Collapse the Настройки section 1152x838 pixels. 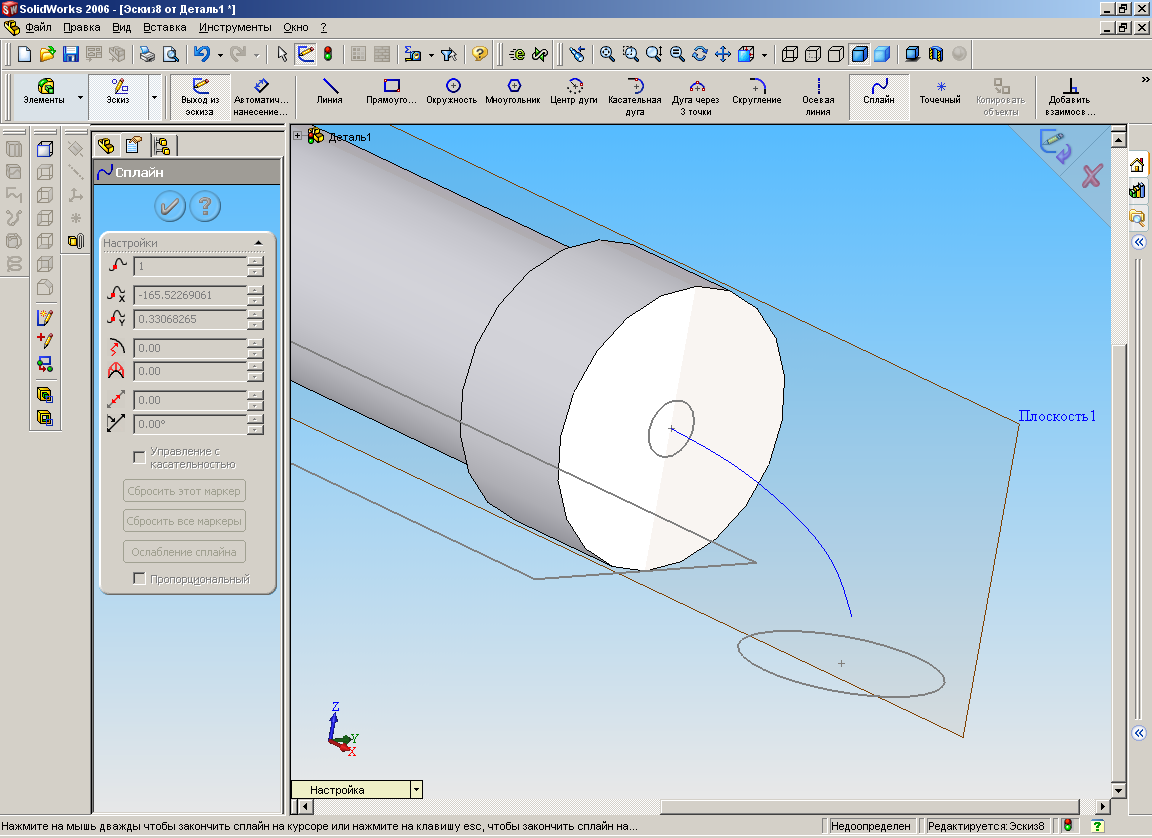pyautogui.click(x=258, y=242)
